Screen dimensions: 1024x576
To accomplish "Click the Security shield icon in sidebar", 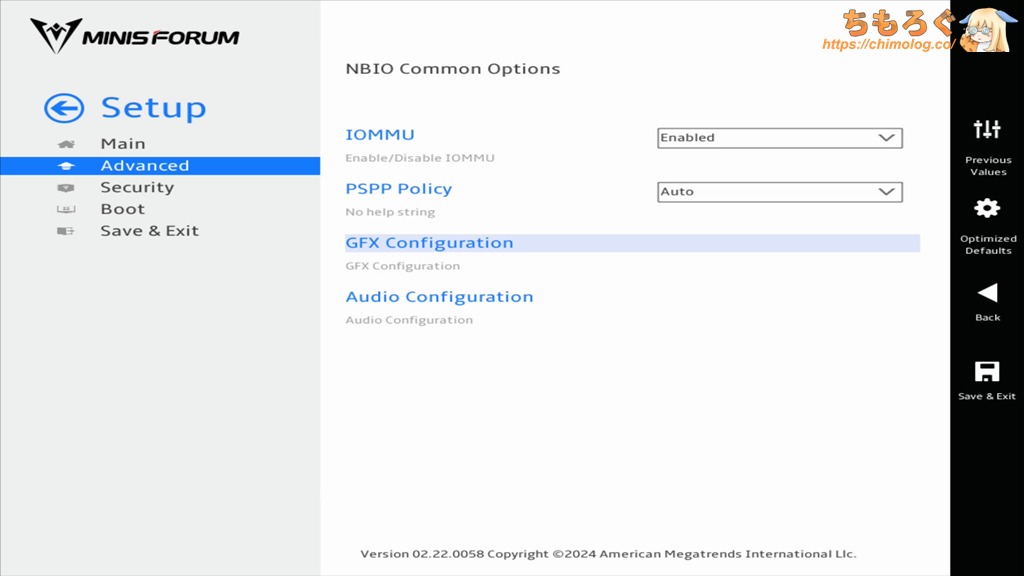I will [x=66, y=188].
